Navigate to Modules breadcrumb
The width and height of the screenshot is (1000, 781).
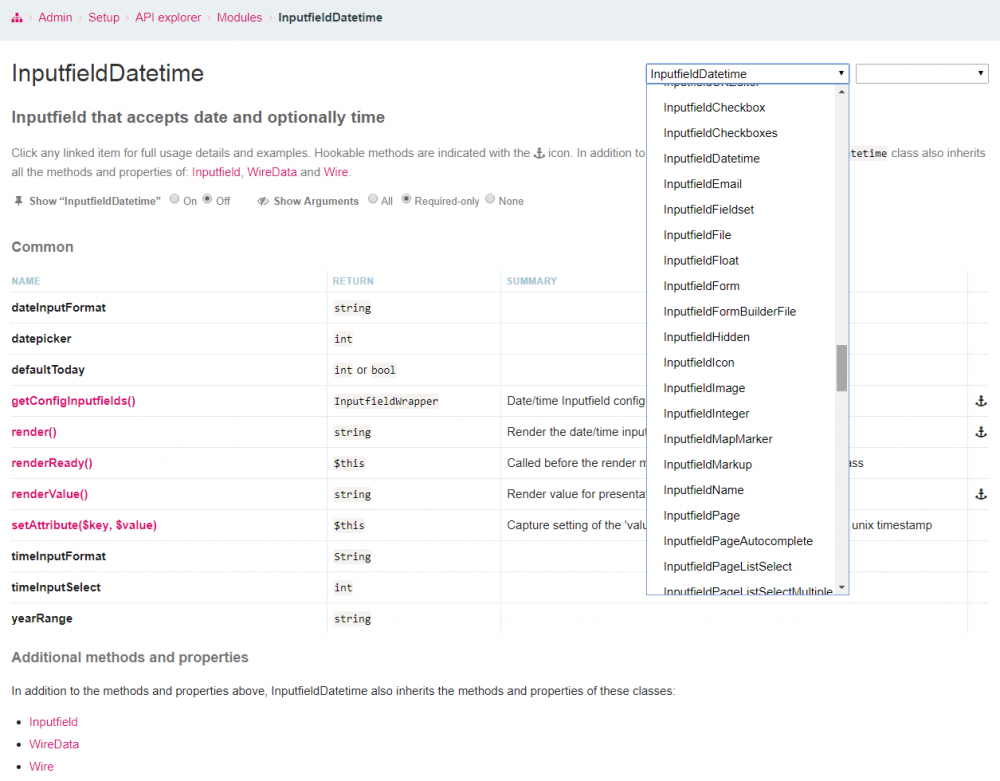239,18
